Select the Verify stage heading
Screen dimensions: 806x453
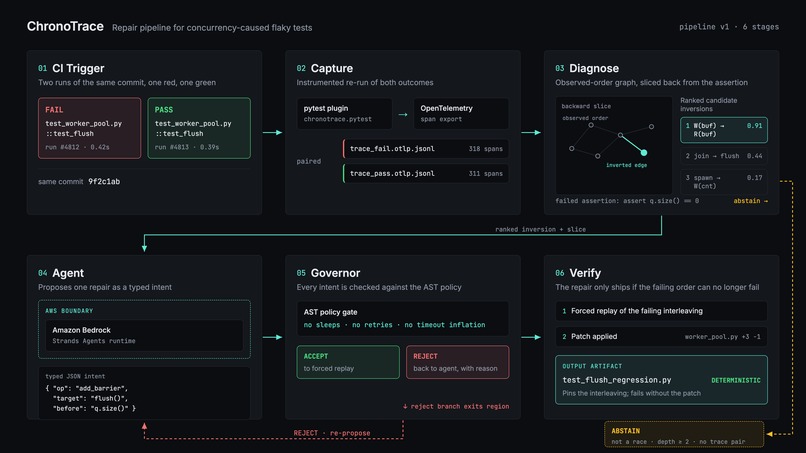pos(585,273)
